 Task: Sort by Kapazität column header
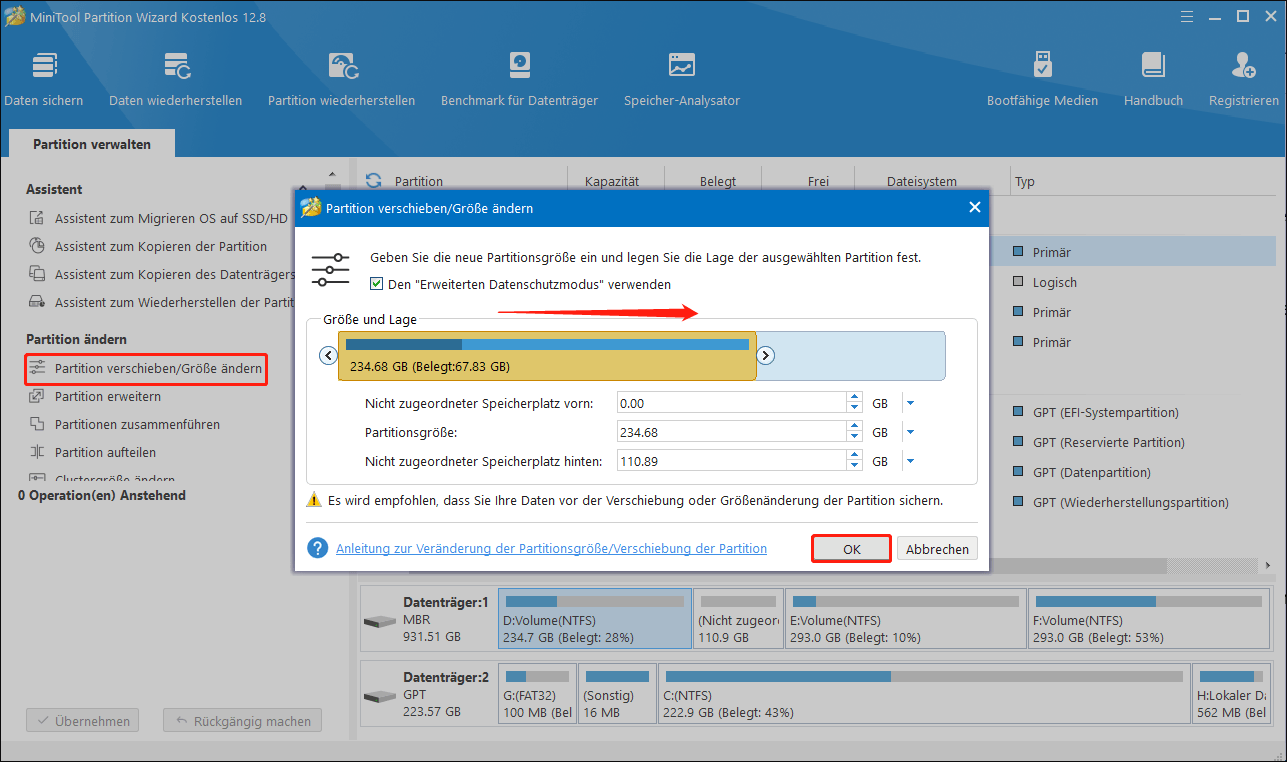(612, 182)
